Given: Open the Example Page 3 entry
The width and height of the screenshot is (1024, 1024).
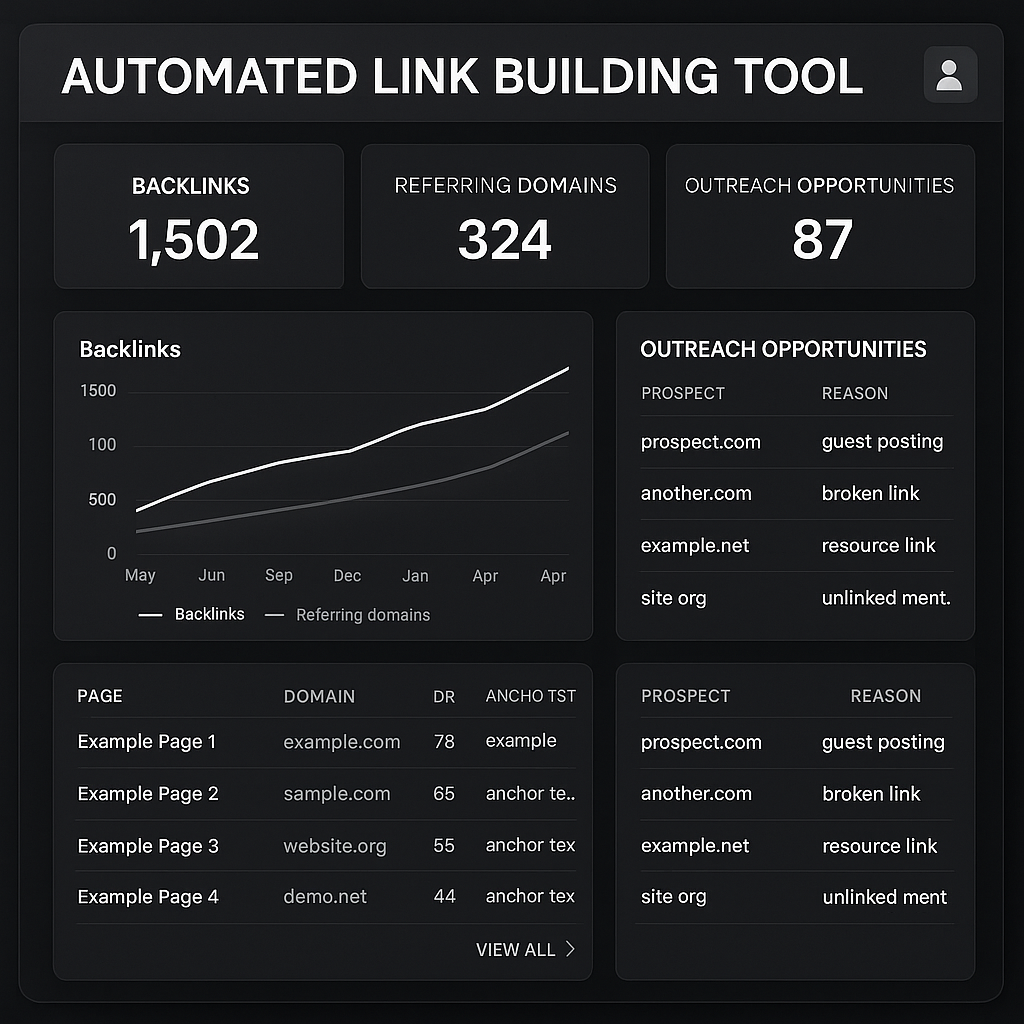Looking at the screenshot, I should coord(148,846).
